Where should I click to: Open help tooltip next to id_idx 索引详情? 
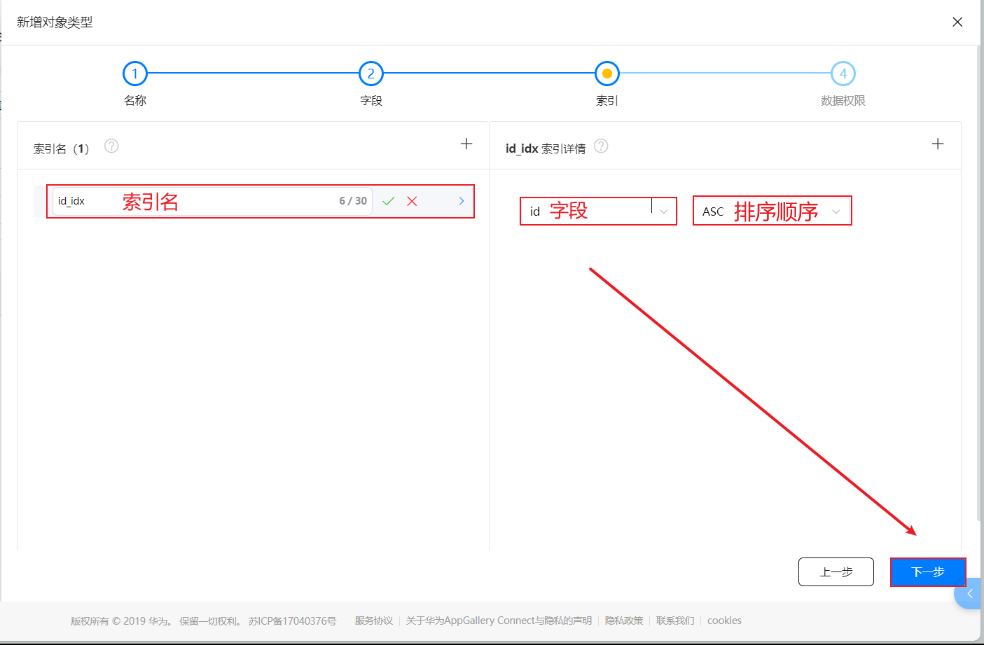[601, 146]
